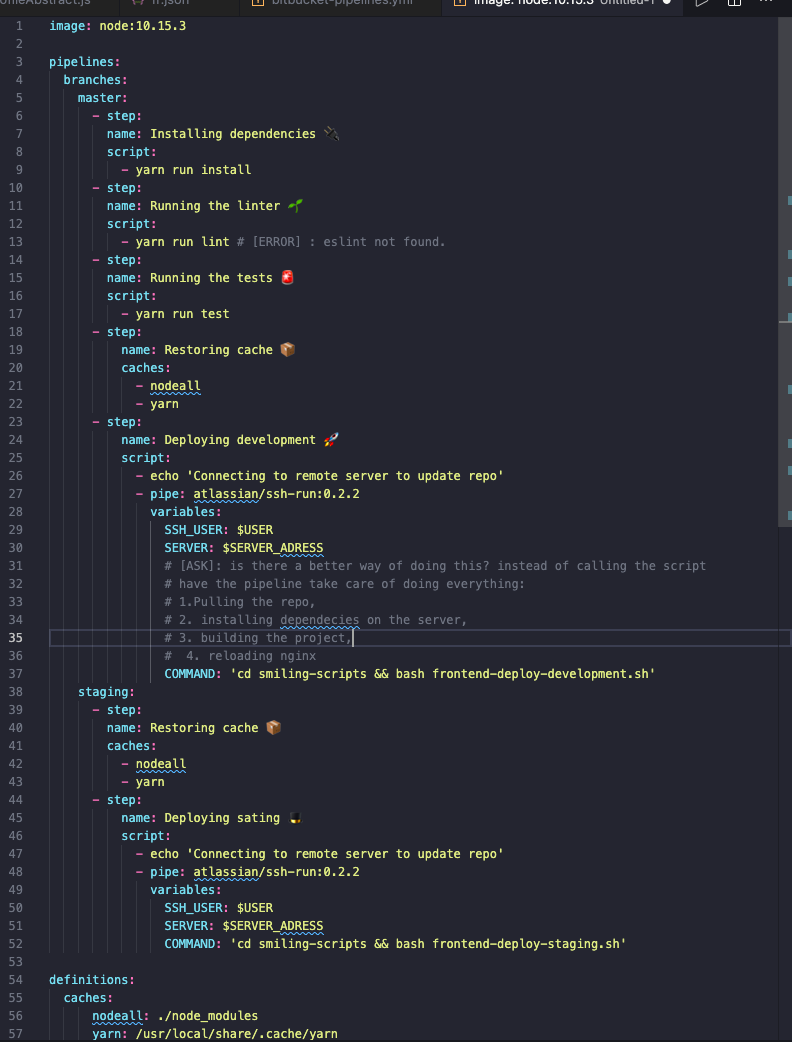Screen dimensions: 792x1042
Task: Click the underlined nodeall cache entry on line 21
Action: click(175, 385)
